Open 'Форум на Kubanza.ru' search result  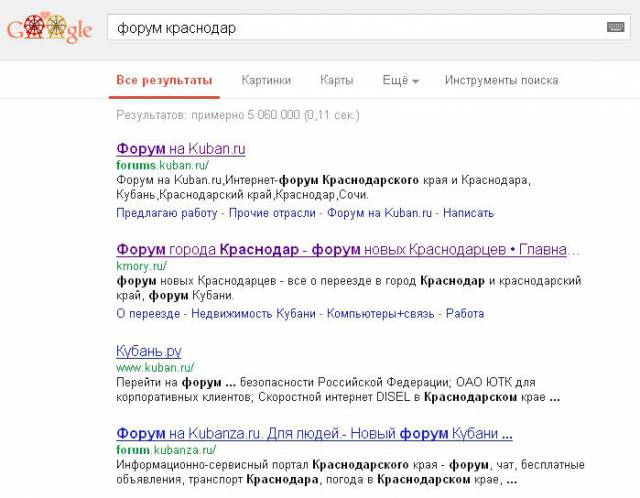click(314, 434)
